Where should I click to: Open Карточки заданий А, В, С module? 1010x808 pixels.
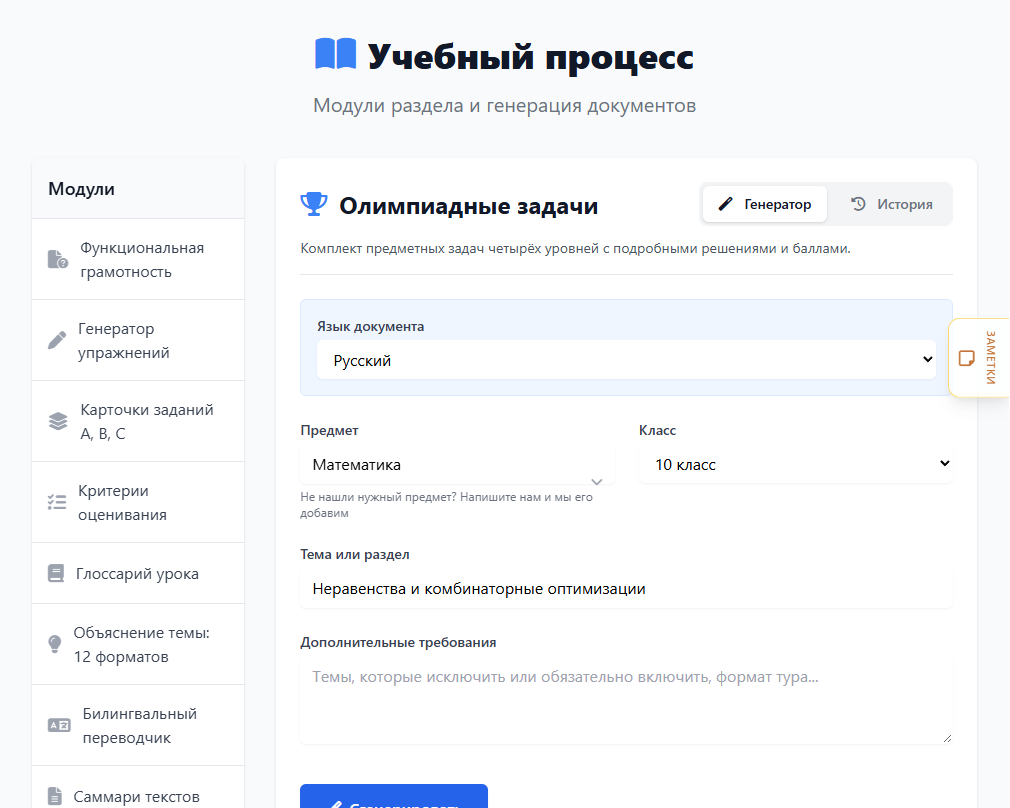(138, 421)
